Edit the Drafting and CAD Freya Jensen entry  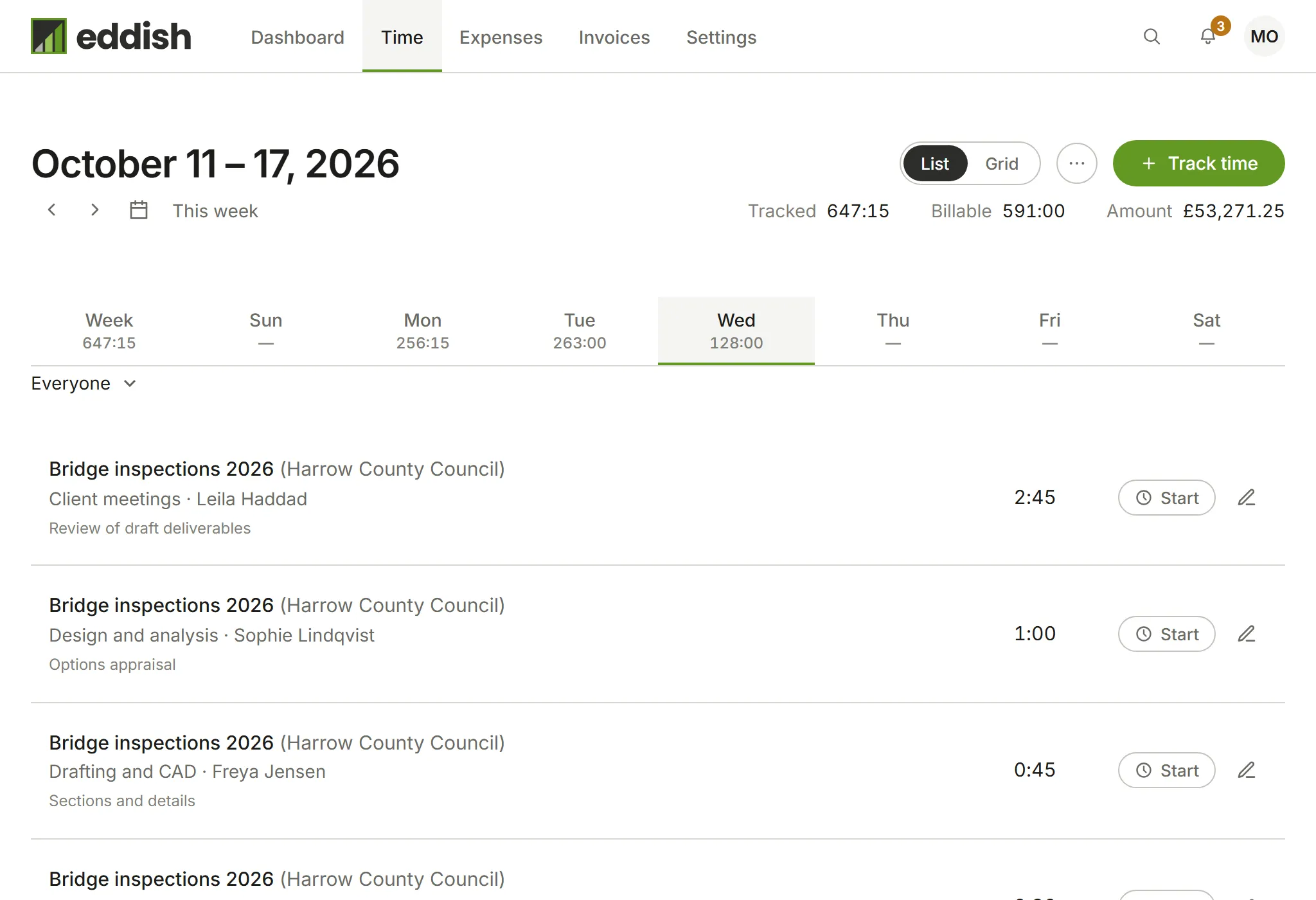click(1247, 770)
